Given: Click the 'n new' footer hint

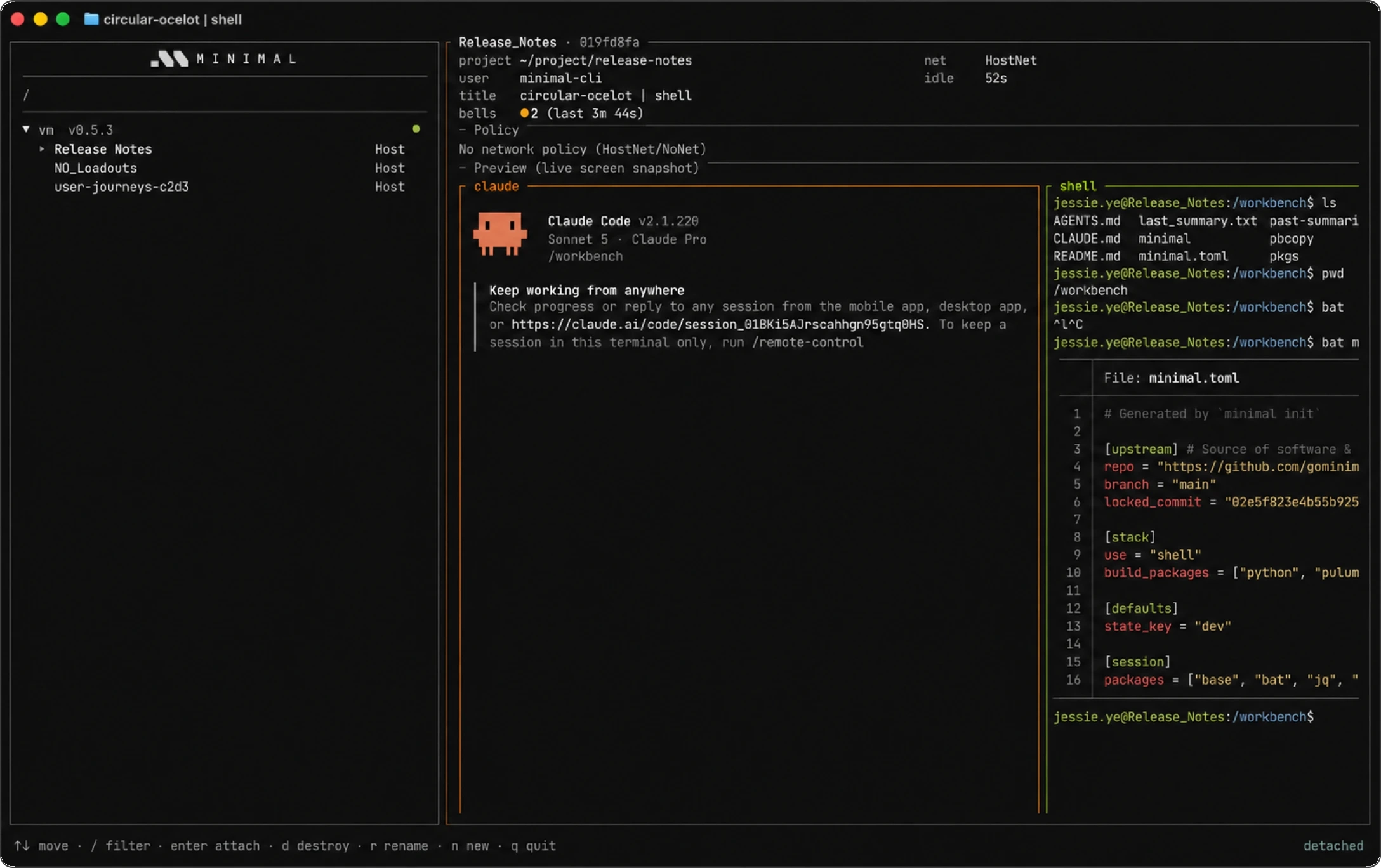Looking at the screenshot, I should 470,846.
